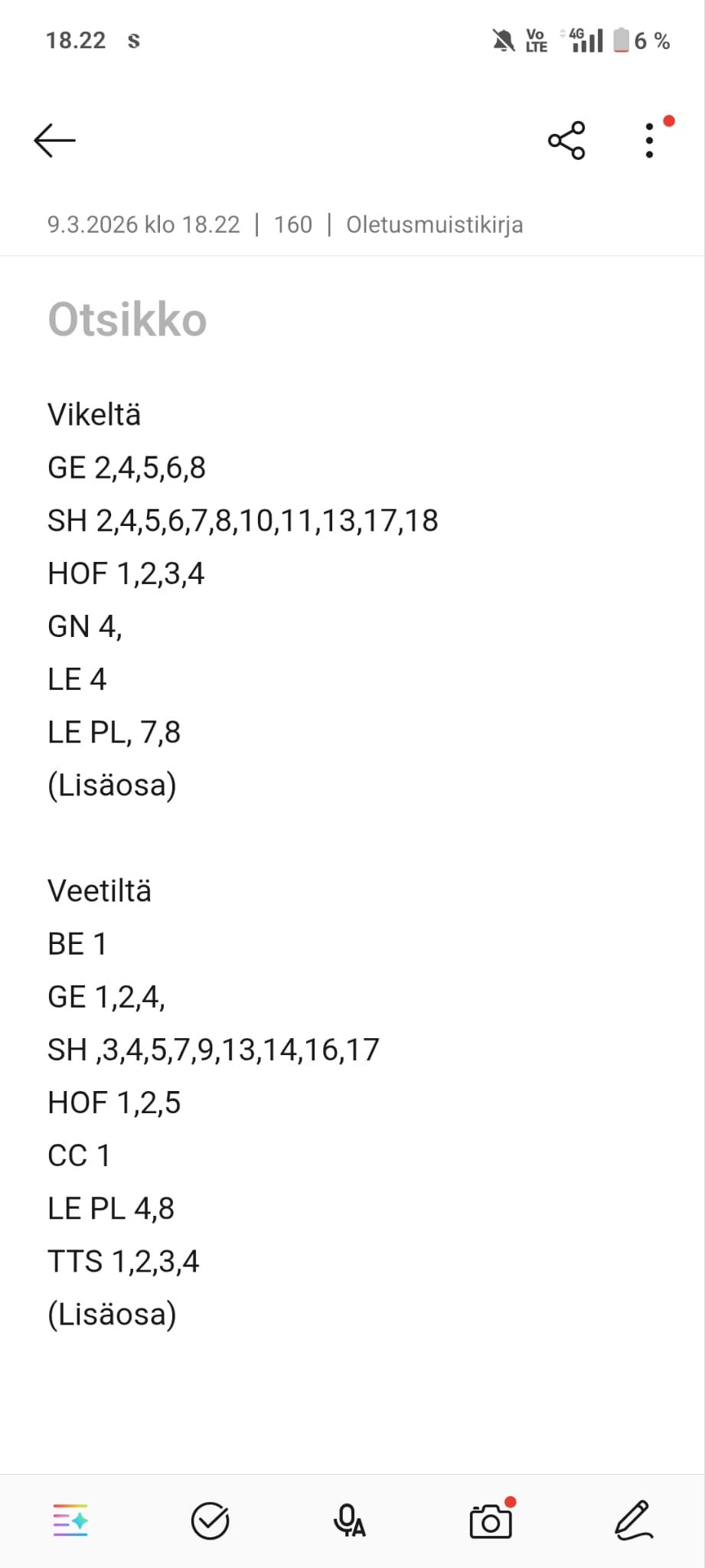Image resolution: width=705 pixels, height=1568 pixels.
Task: Tap the SH 2,4,5,6,7,8,10,11,13,17,18 line
Action: pyautogui.click(x=243, y=521)
